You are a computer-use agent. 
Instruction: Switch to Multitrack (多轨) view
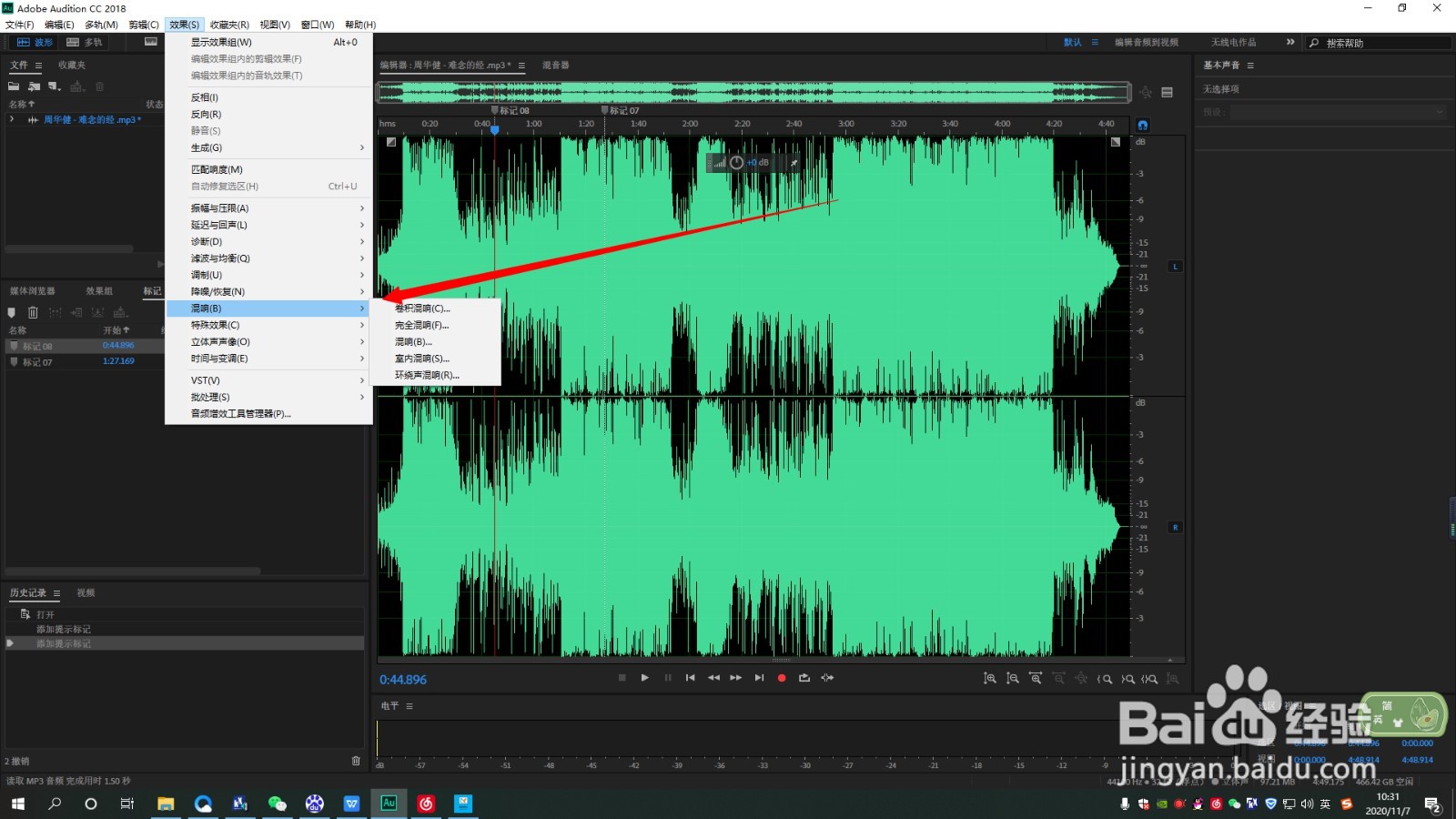click(x=85, y=42)
